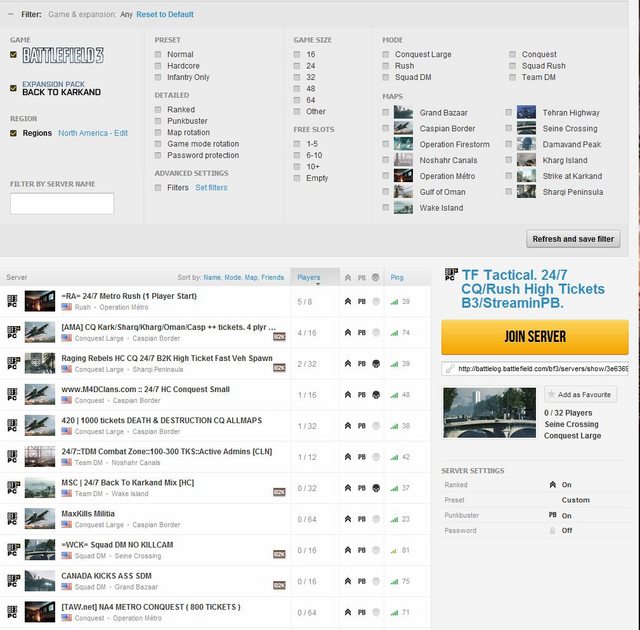Sort servers by Ping column
This screenshot has height=630, width=640.
pos(397,277)
